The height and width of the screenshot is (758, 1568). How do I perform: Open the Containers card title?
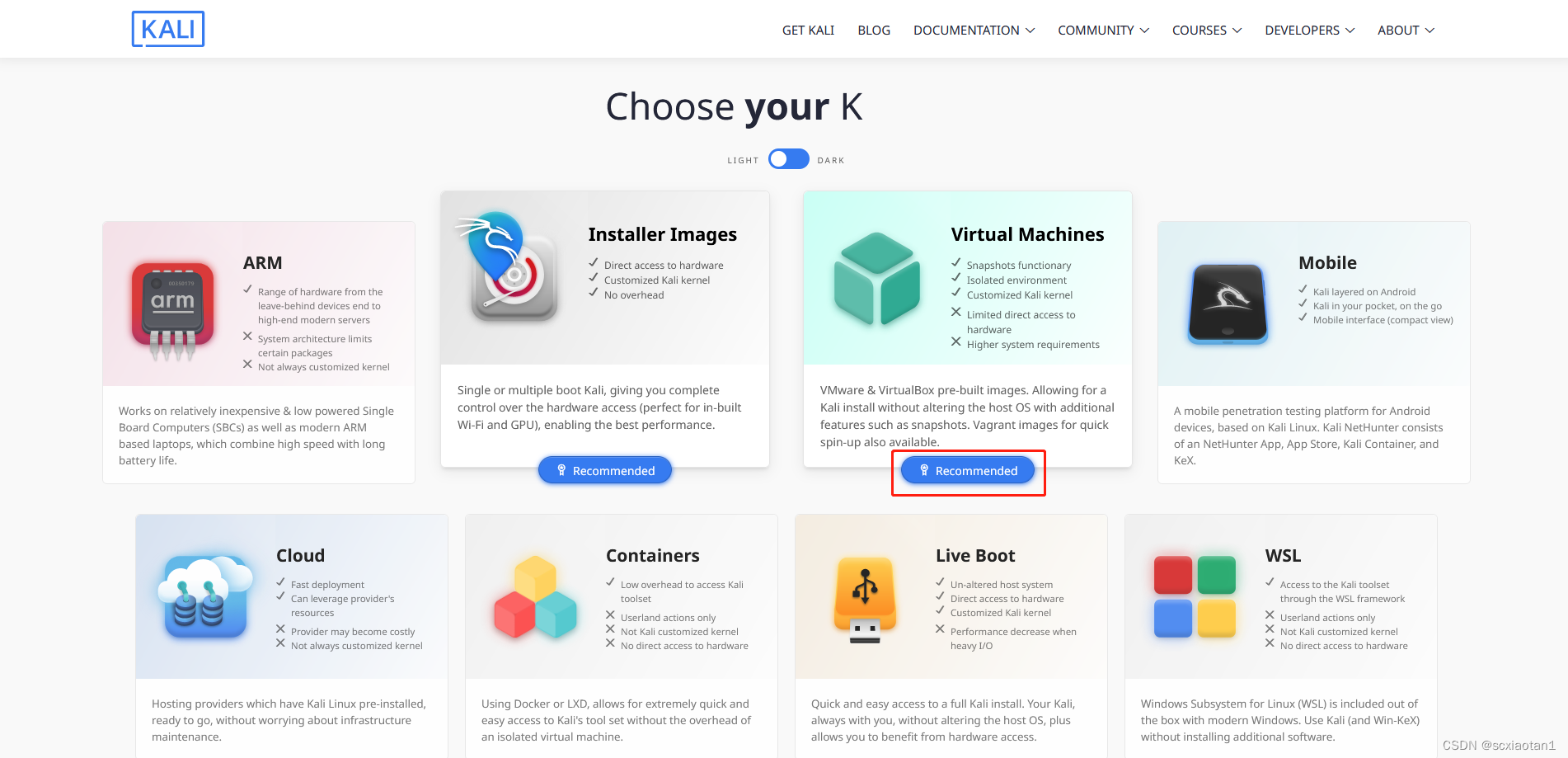[652, 556]
